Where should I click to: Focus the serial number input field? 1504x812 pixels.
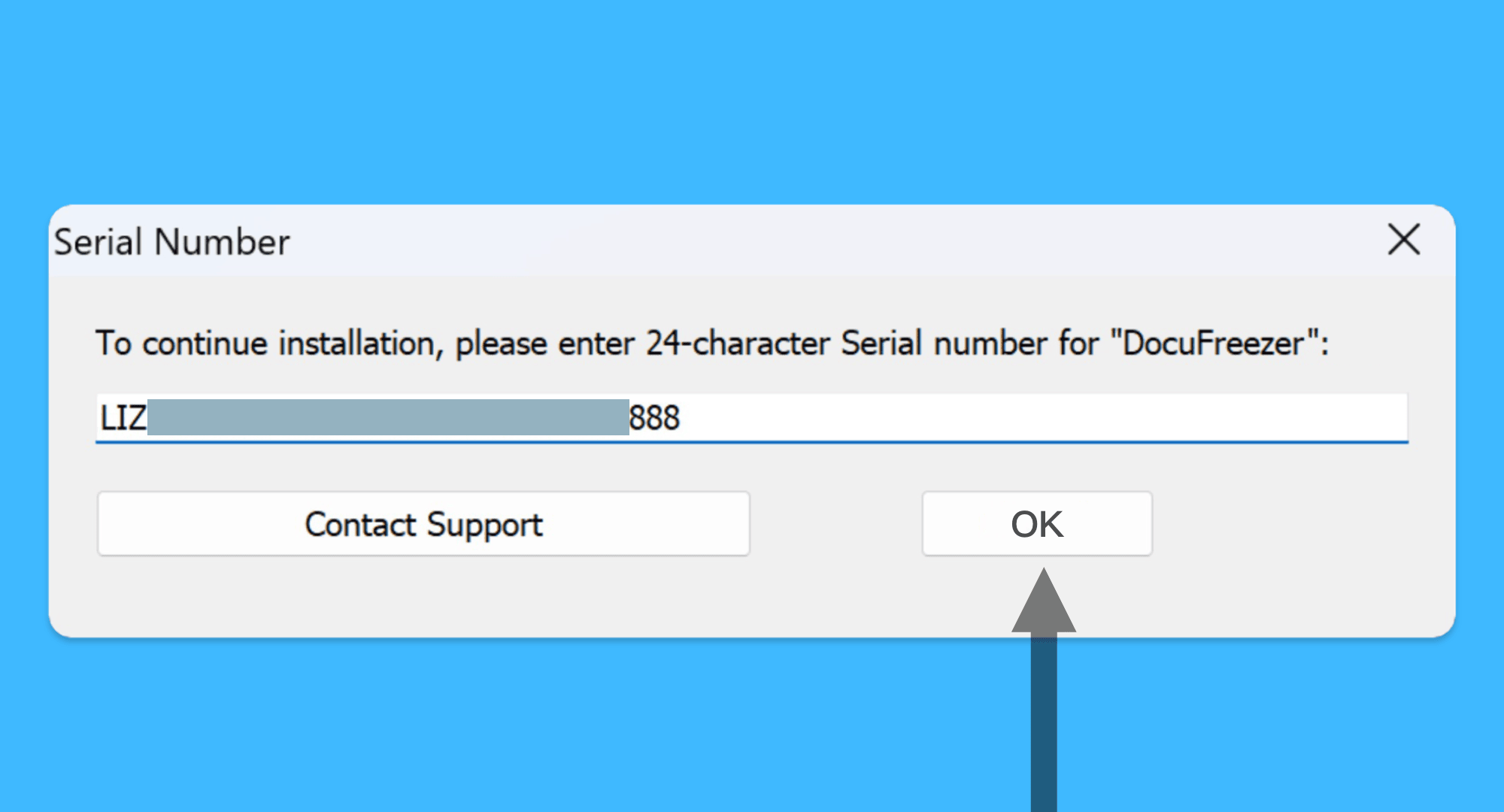click(x=978, y=417)
